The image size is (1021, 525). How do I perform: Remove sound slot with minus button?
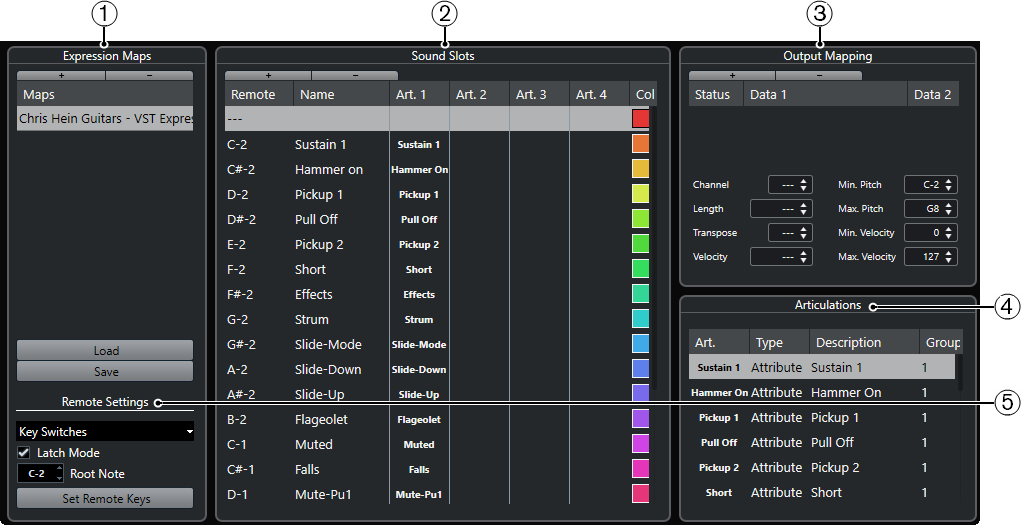click(355, 76)
